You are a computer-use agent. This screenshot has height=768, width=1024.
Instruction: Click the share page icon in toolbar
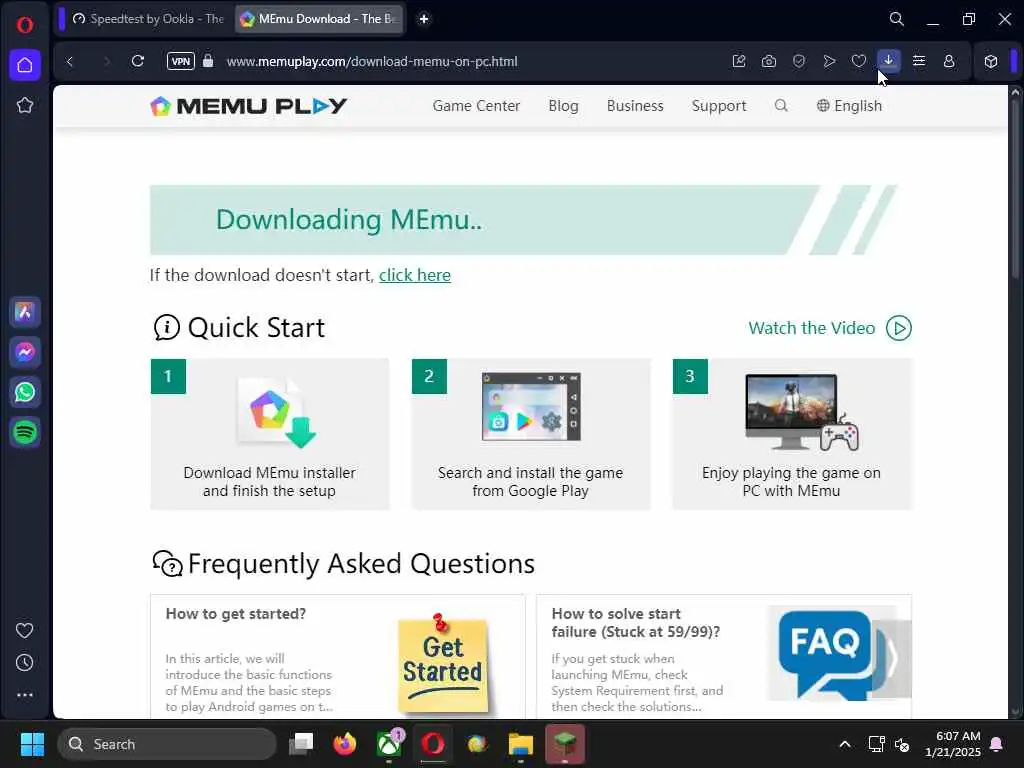click(x=739, y=61)
